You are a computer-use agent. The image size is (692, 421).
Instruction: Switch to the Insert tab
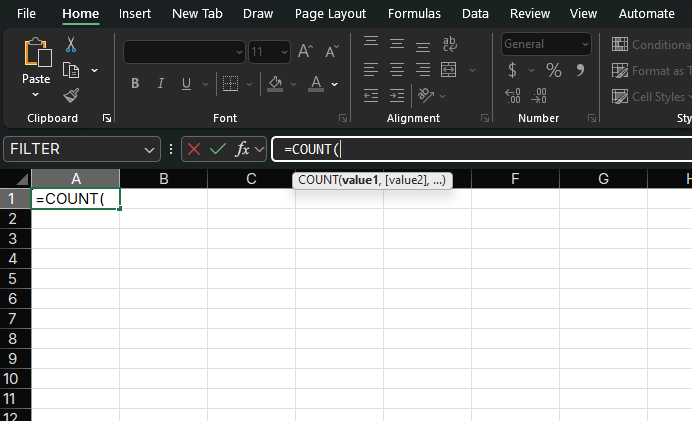point(135,14)
